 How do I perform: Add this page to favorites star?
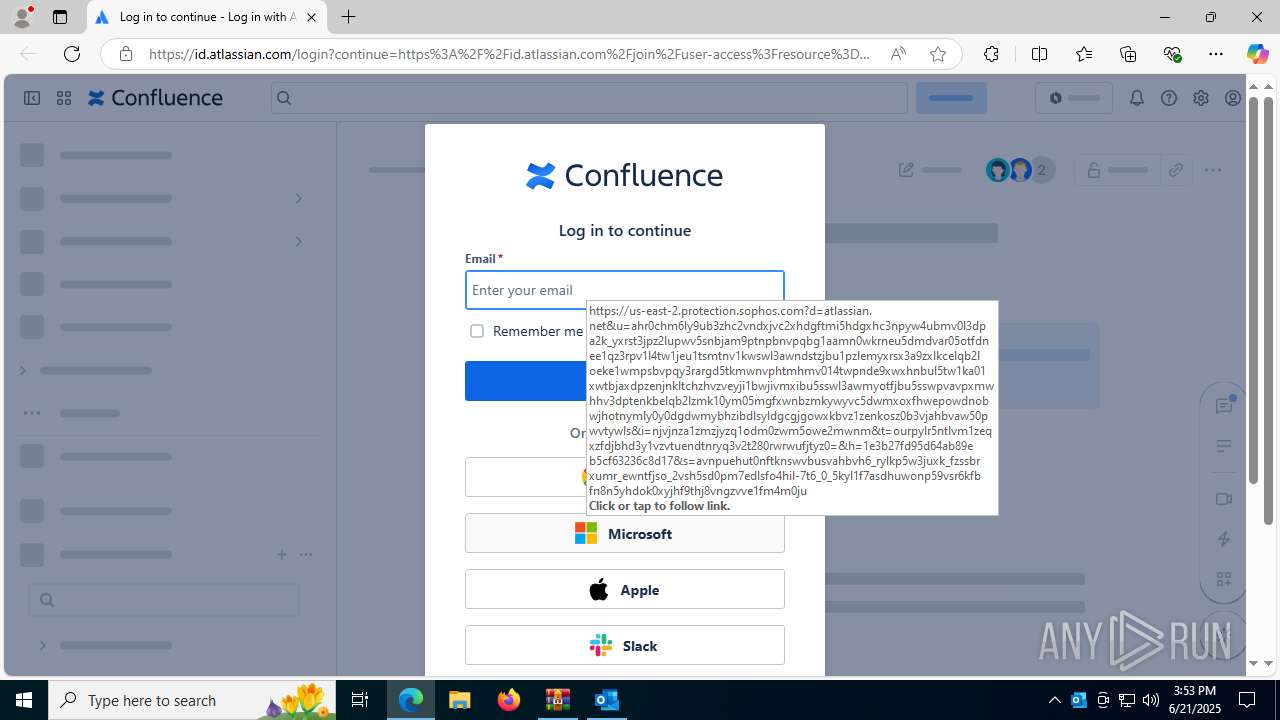[938, 54]
